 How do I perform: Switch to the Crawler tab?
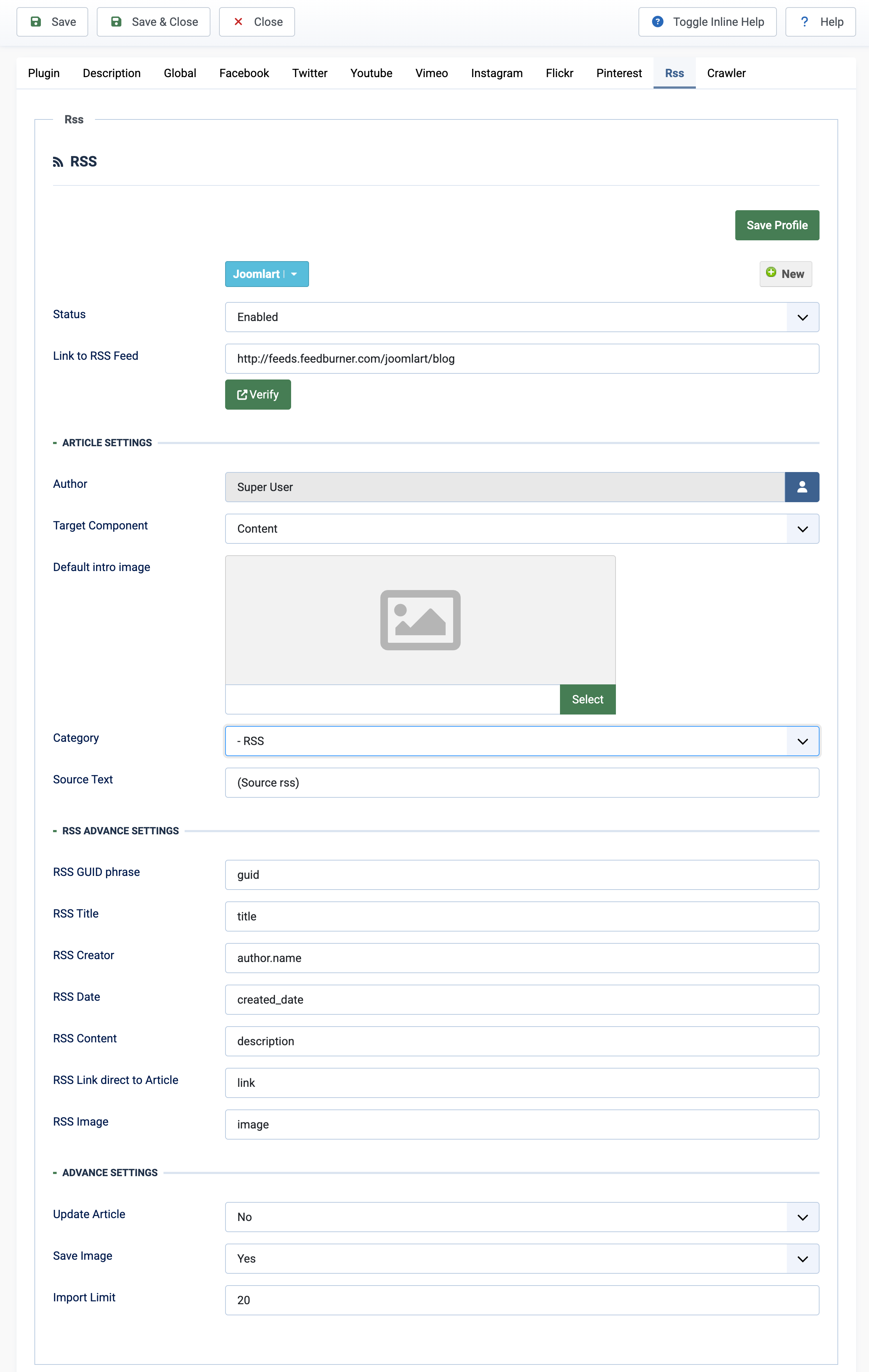[726, 73]
